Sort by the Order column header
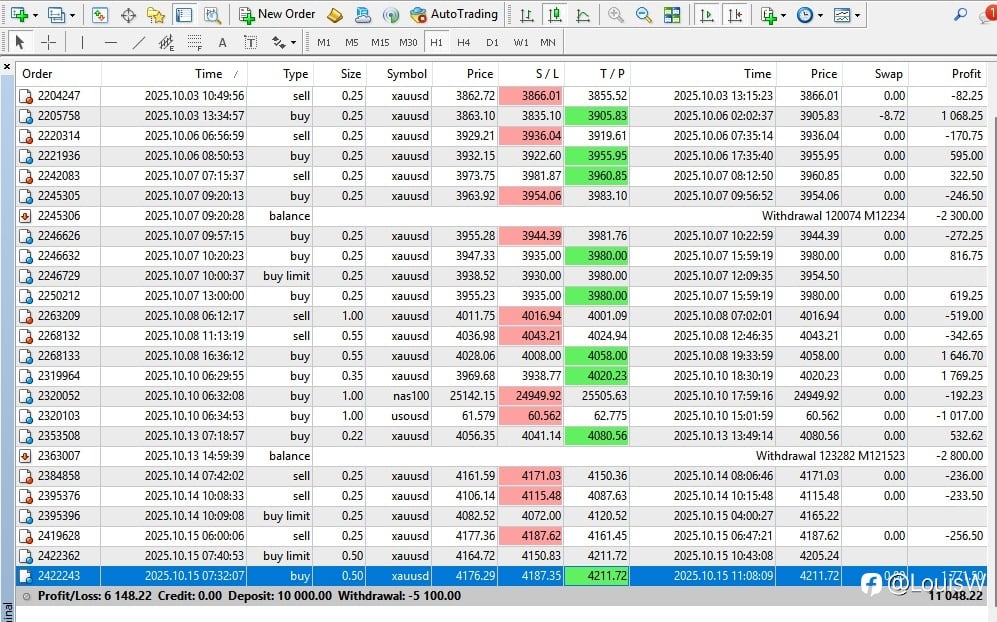The image size is (997, 622). coord(58,74)
